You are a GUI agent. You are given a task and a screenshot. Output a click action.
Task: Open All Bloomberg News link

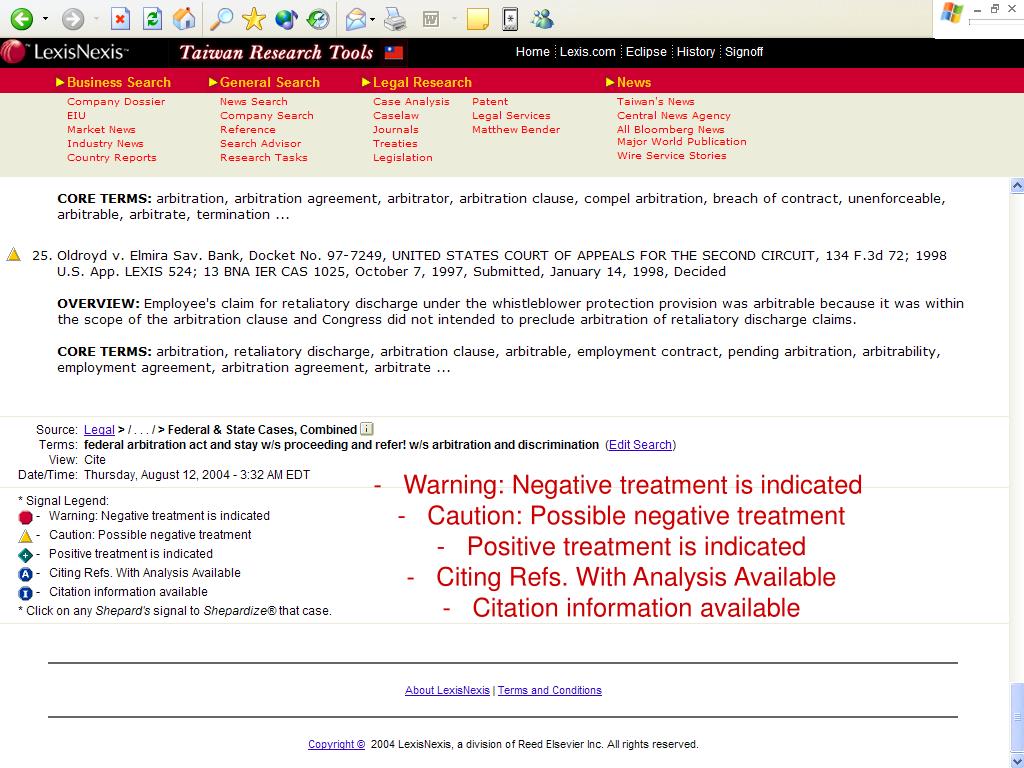click(x=671, y=129)
